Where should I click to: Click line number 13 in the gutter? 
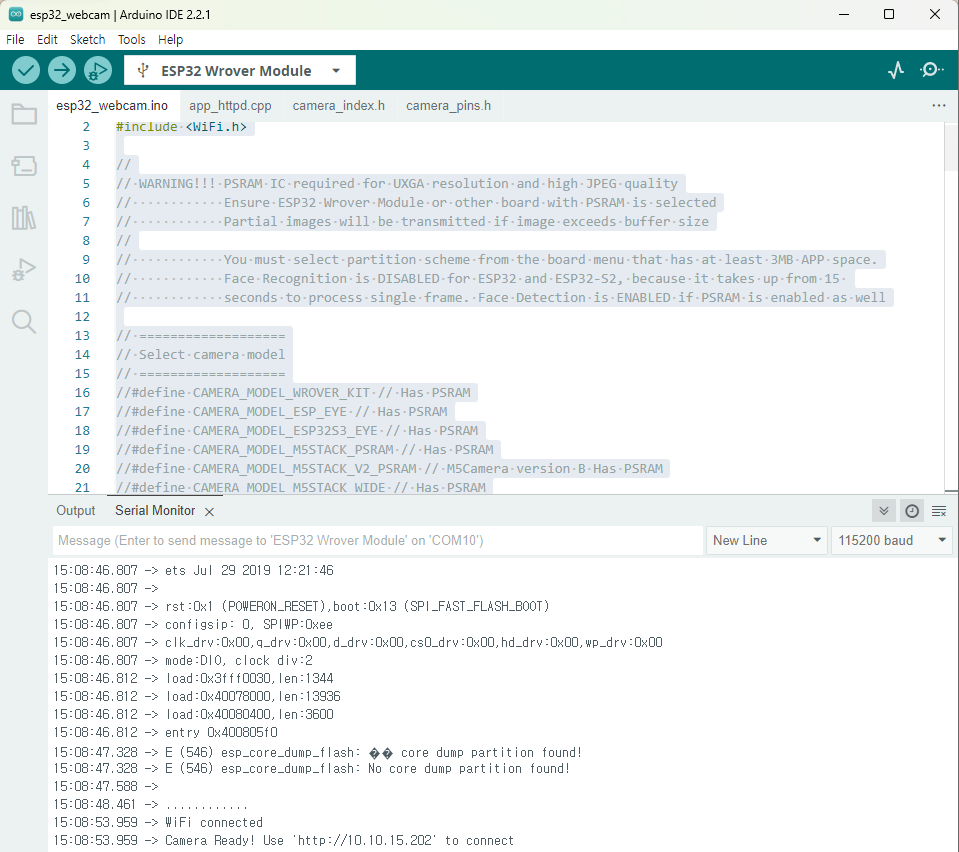(x=82, y=335)
